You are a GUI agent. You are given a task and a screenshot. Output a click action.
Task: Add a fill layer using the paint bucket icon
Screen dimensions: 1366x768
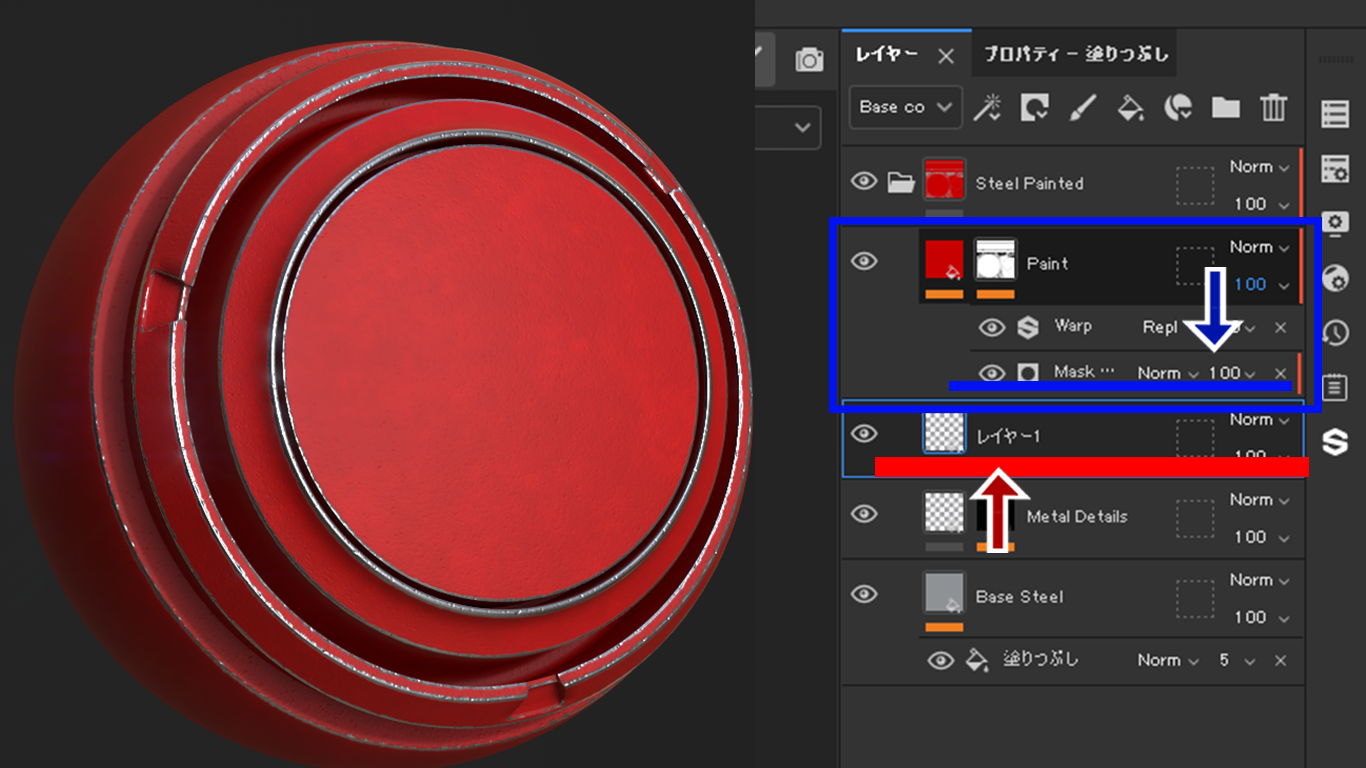(x=1130, y=107)
